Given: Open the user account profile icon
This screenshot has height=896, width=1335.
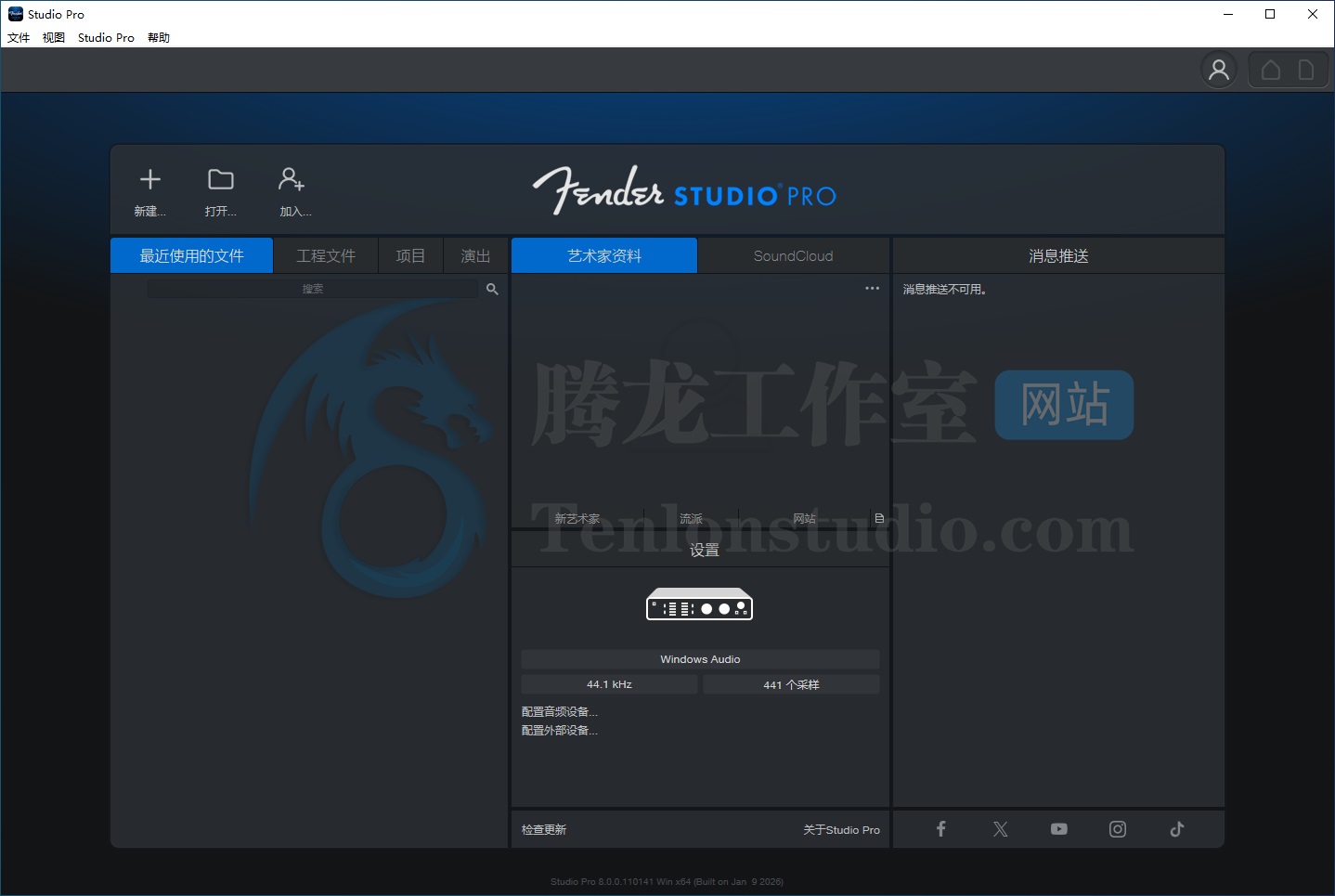Looking at the screenshot, I should [1219, 70].
